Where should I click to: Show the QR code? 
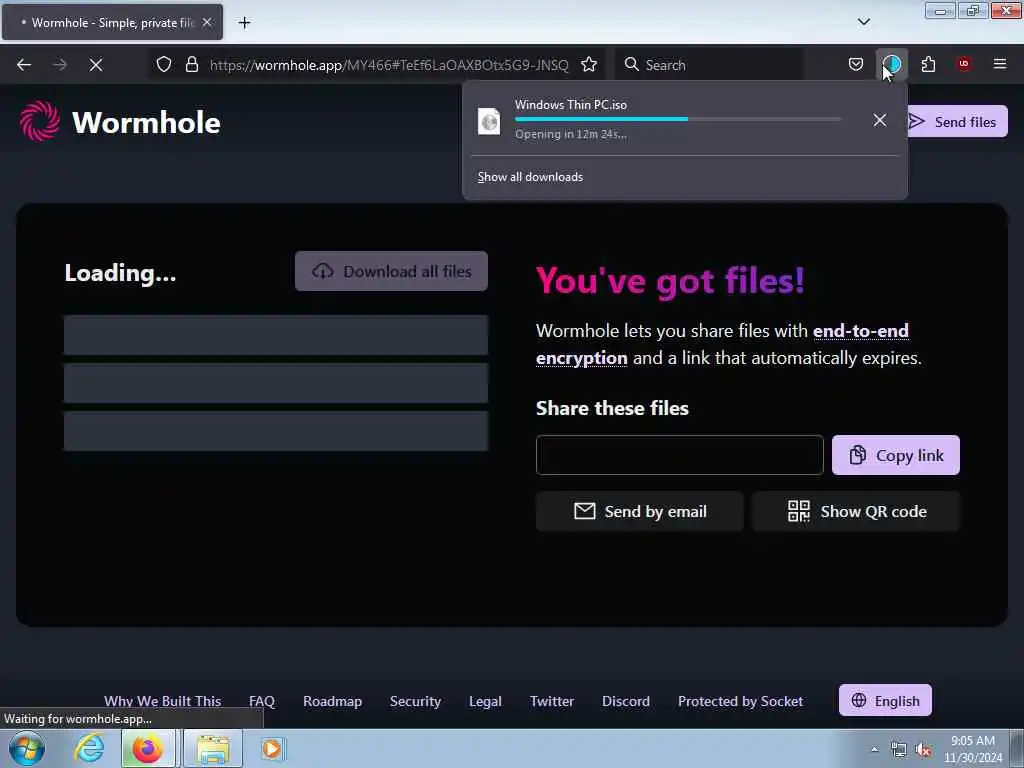pyautogui.click(x=856, y=511)
